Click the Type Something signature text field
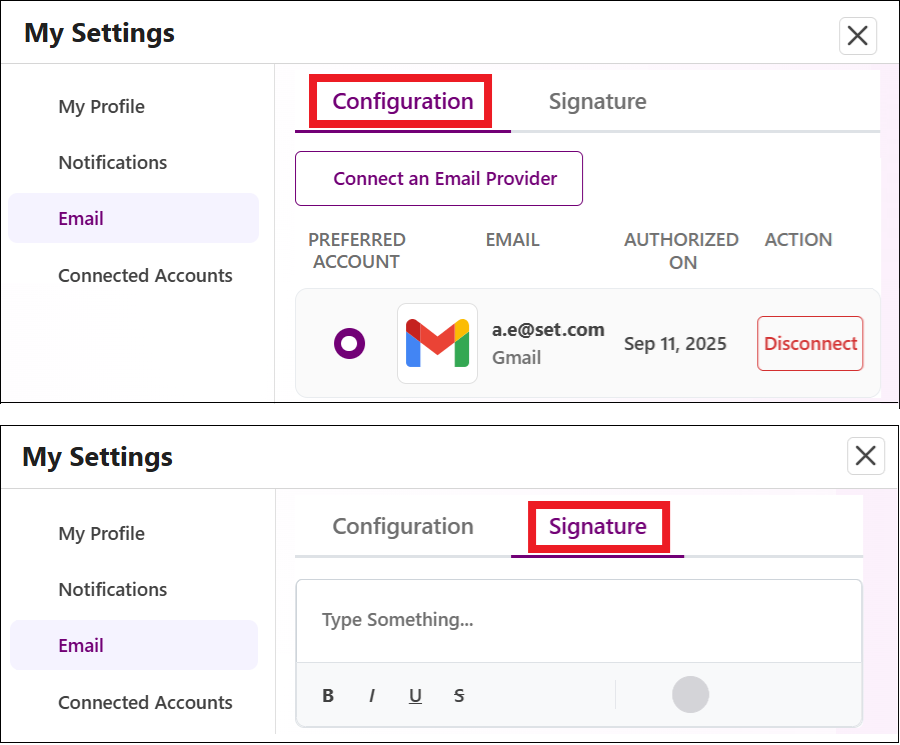This screenshot has width=900, height=745. (x=578, y=620)
